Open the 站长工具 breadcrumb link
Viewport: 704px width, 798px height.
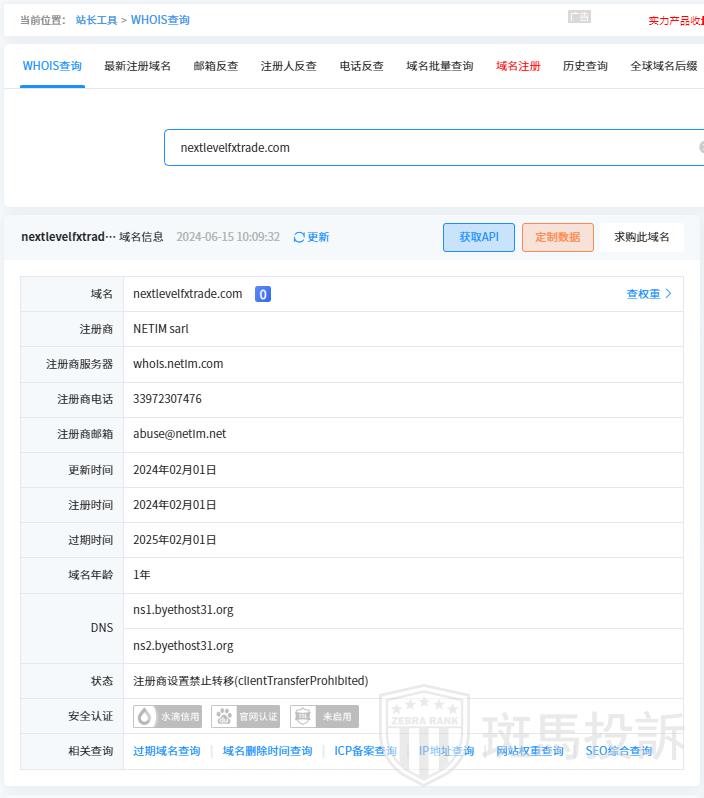coord(96,20)
